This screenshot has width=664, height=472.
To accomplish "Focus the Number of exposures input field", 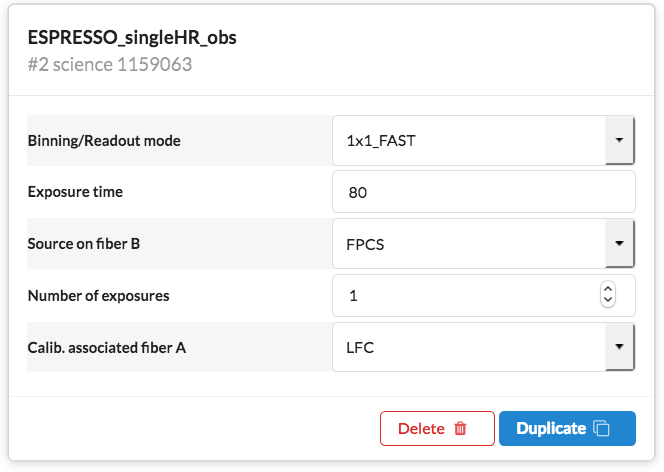I will [x=465, y=295].
